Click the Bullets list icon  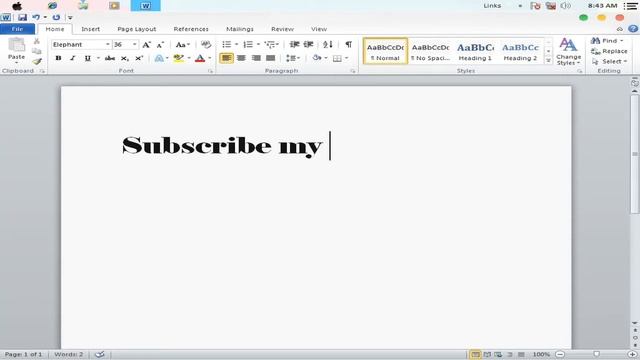tap(227, 44)
